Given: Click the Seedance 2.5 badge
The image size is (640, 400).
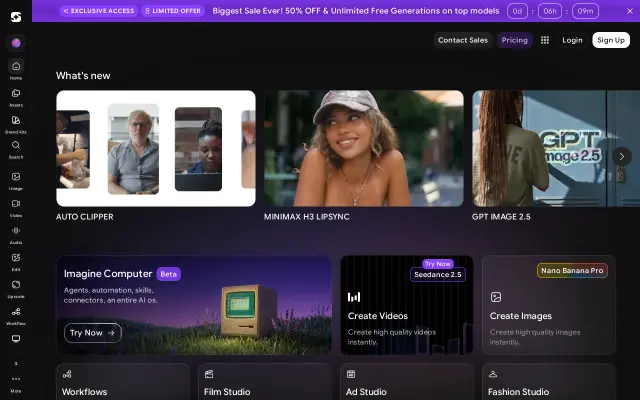Looking at the screenshot, I should point(438,274).
